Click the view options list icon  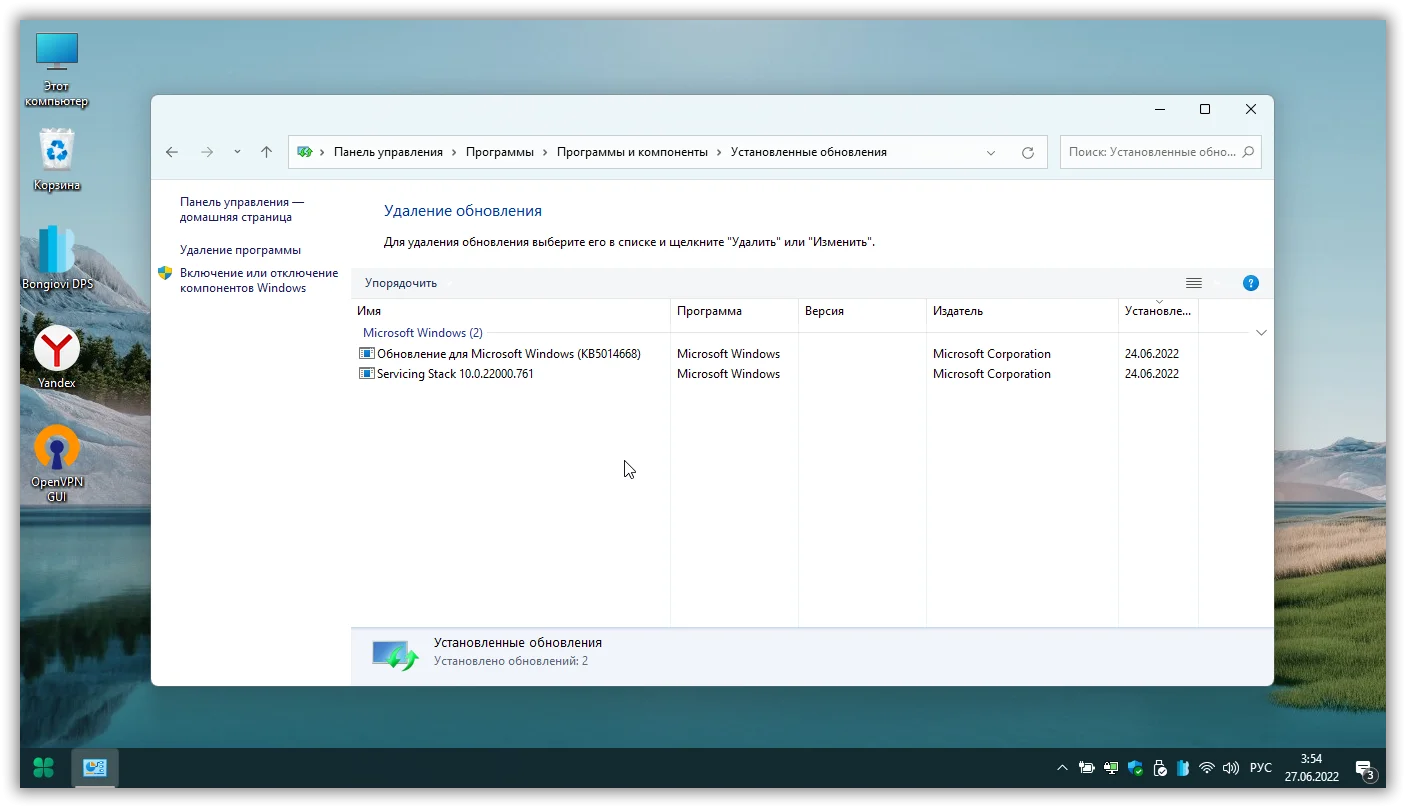click(x=1193, y=283)
